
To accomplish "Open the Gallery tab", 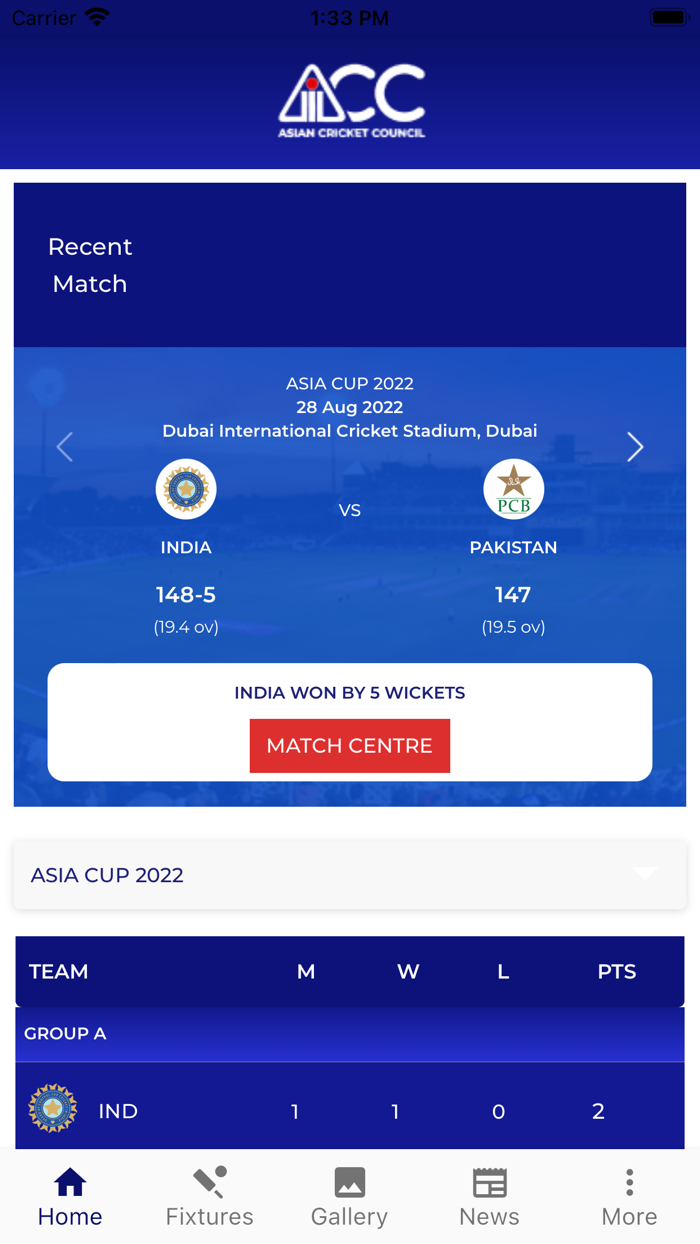I will [x=349, y=1198].
